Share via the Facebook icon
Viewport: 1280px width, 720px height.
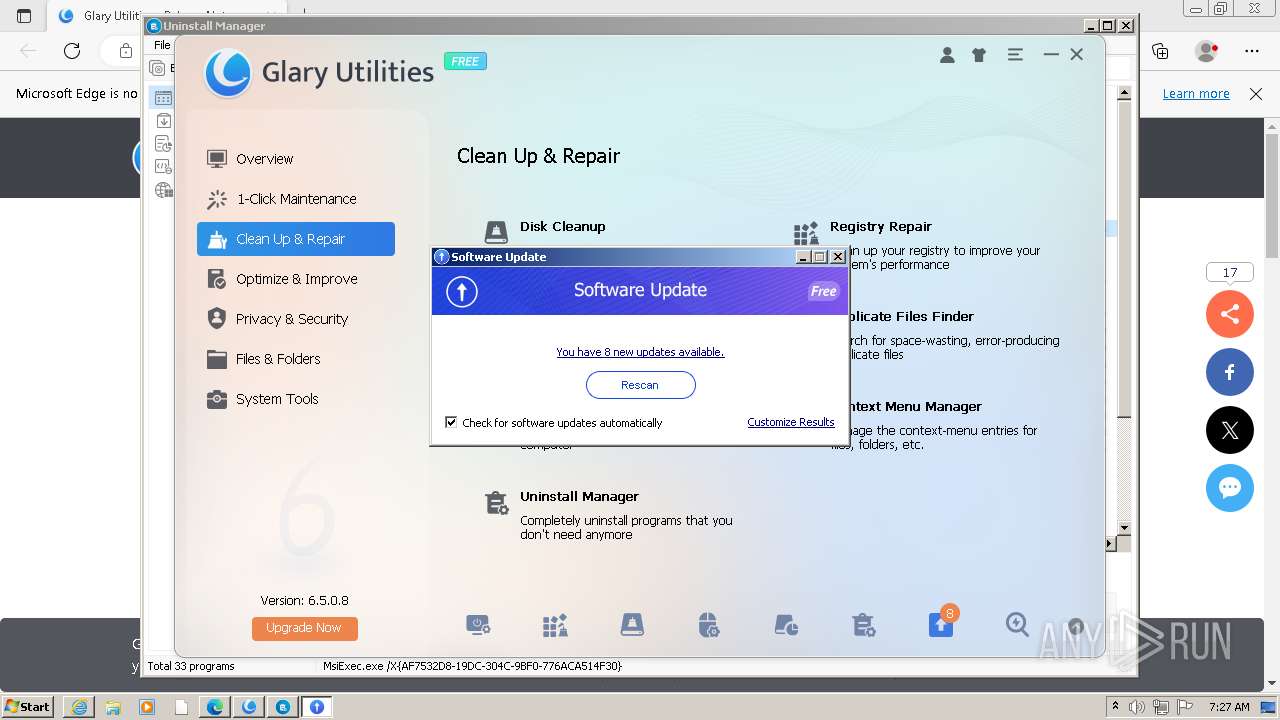1229,373
